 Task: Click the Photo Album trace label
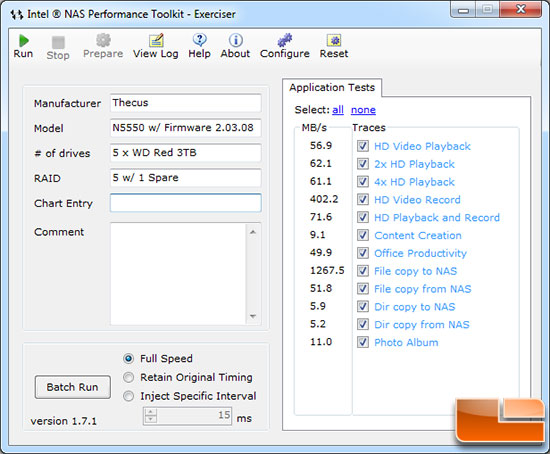click(406, 342)
